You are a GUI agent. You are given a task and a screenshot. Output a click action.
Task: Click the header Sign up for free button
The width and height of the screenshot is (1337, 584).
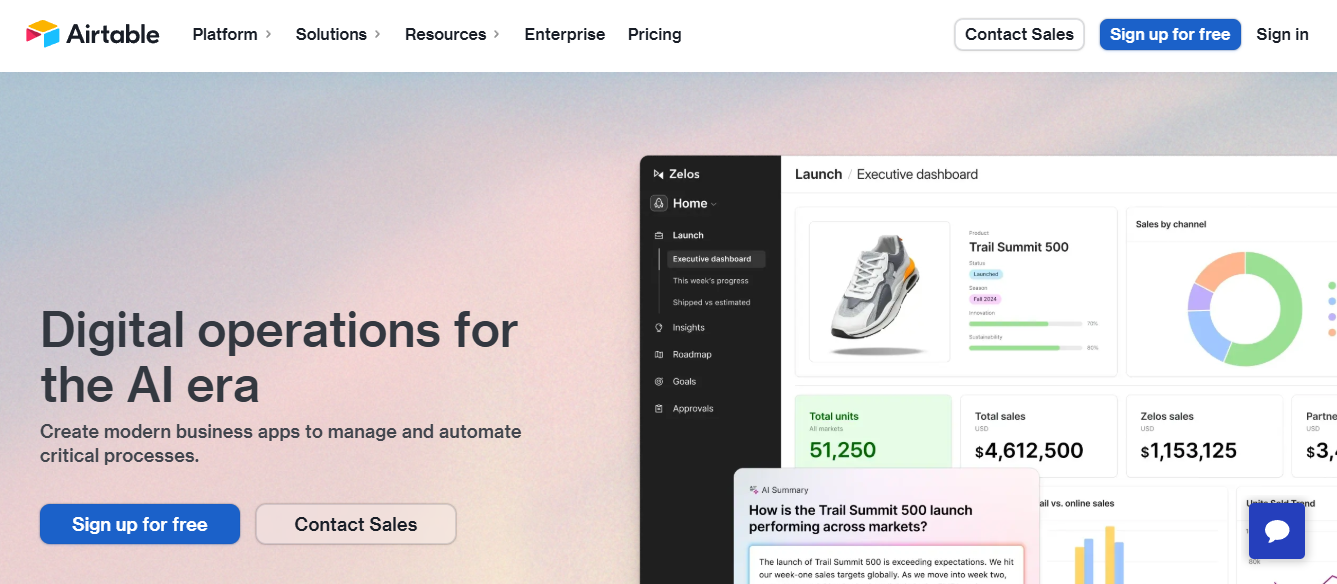[x=1170, y=34]
